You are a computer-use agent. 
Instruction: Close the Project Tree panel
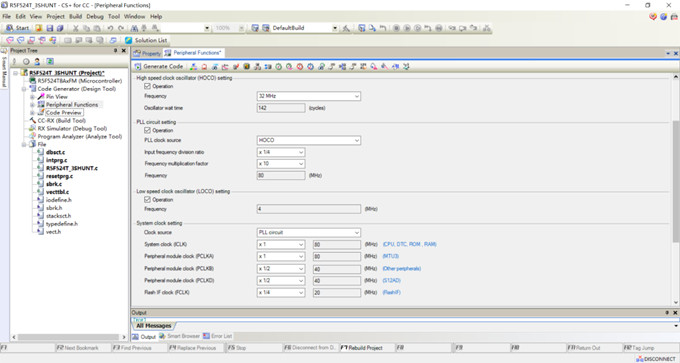[124, 51]
